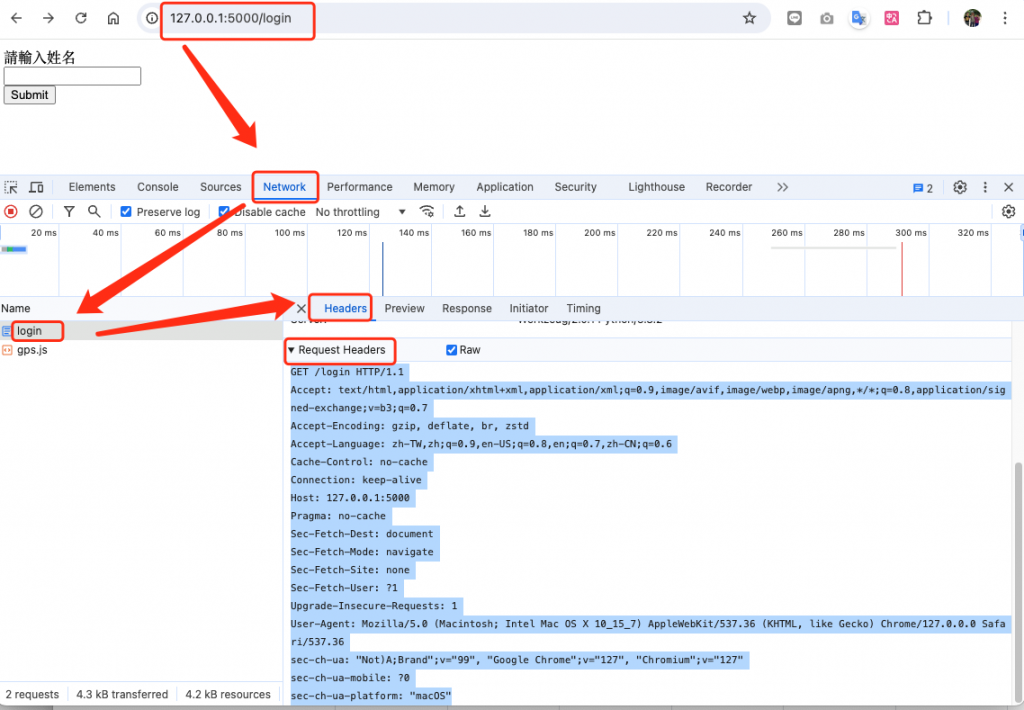Show more DevTools tabs chevron
The height and width of the screenshot is (710, 1024).
782,187
